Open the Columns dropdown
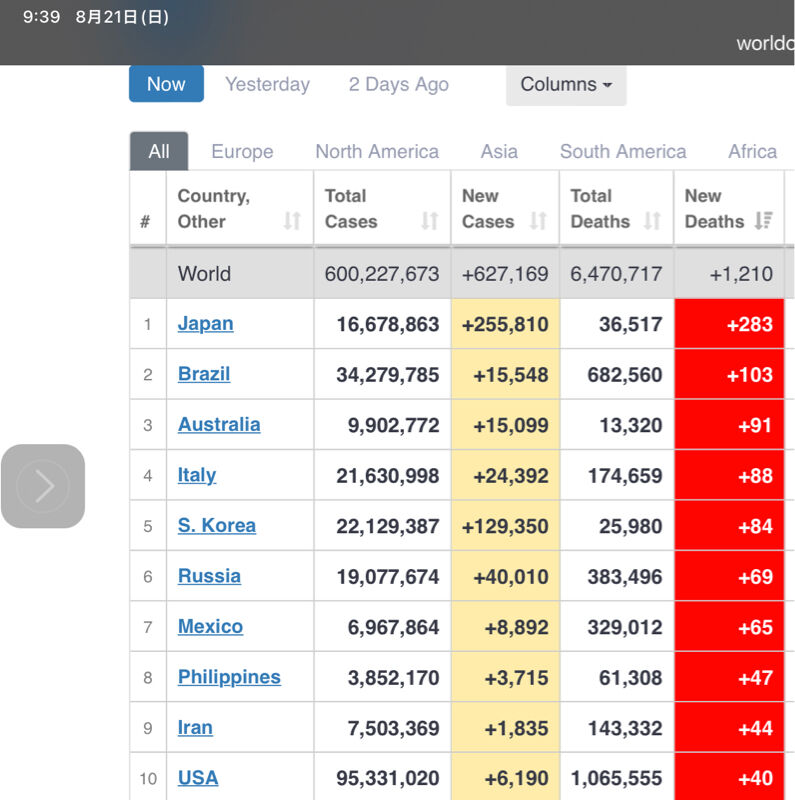 click(566, 85)
